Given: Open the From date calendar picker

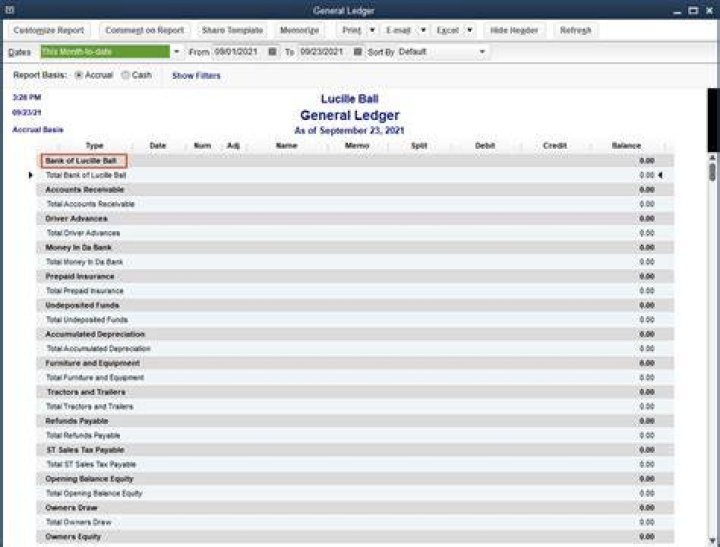Looking at the screenshot, I should (x=272, y=52).
